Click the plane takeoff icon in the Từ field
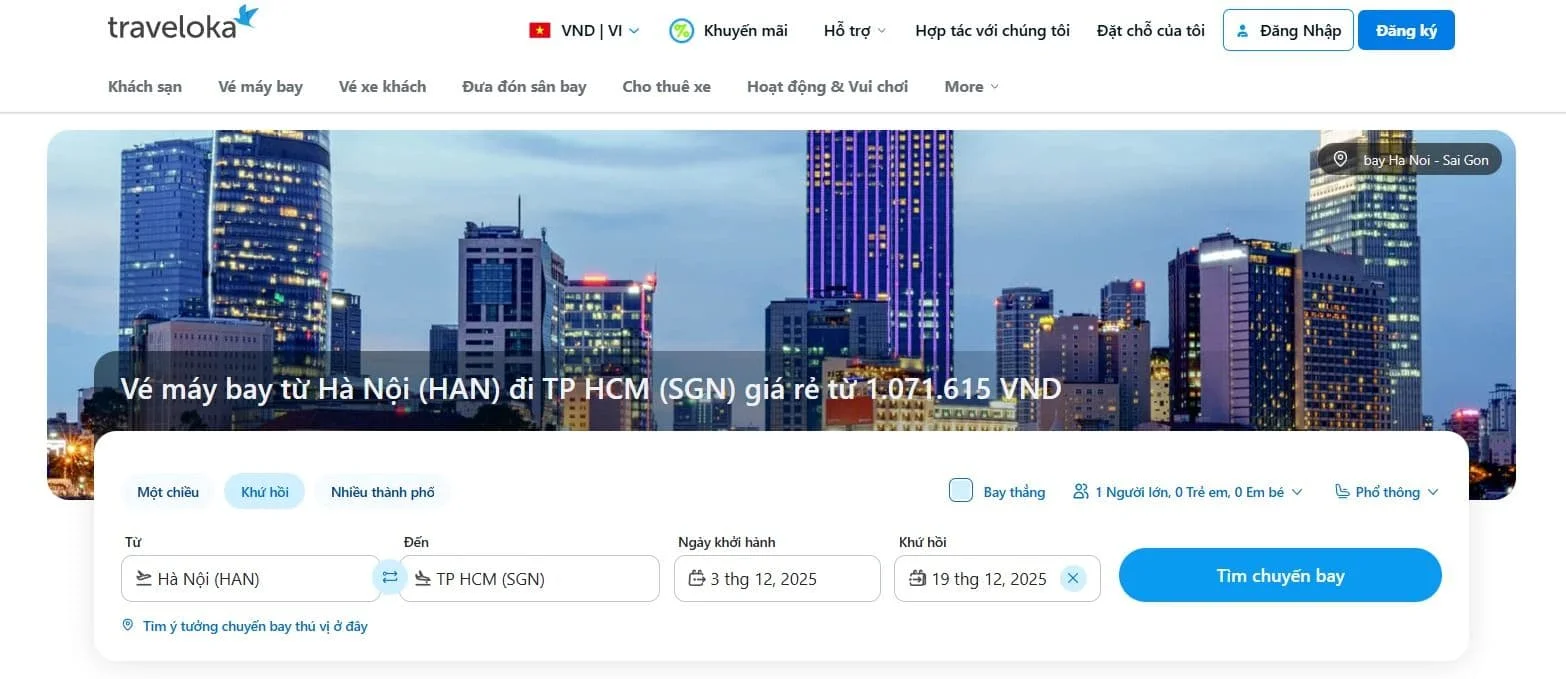 click(142, 578)
